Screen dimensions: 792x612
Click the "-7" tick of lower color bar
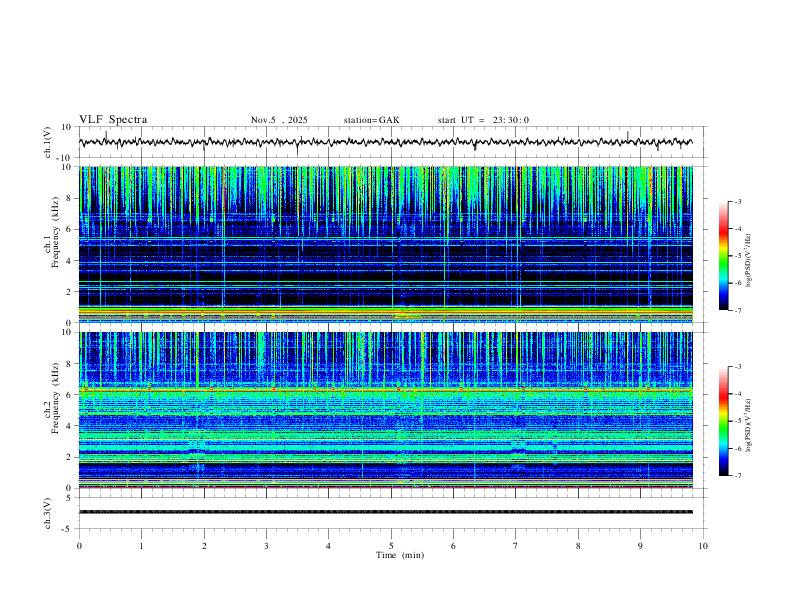(x=737, y=476)
